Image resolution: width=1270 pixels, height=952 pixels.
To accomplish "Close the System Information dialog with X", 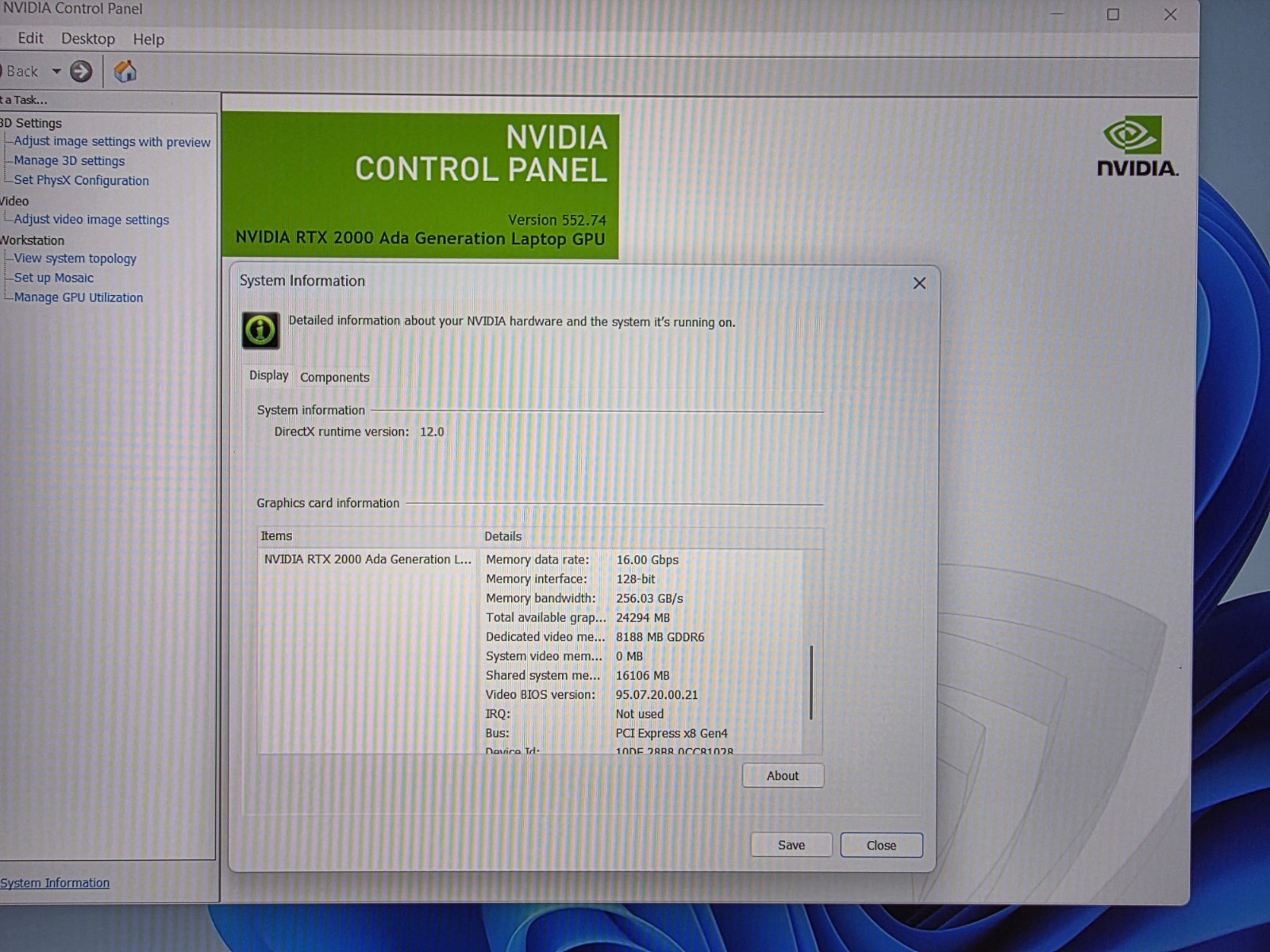I will (x=919, y=283).
